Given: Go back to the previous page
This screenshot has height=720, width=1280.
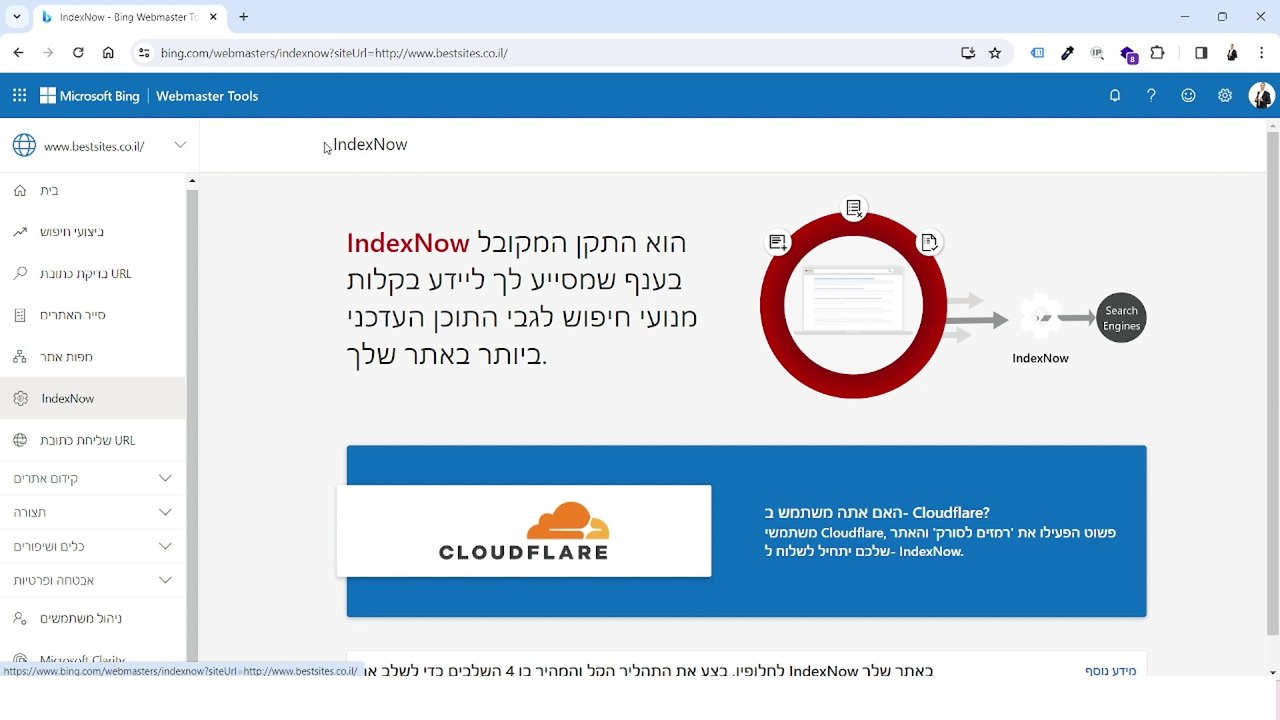Looking at the screenshot, I should 18,53.
